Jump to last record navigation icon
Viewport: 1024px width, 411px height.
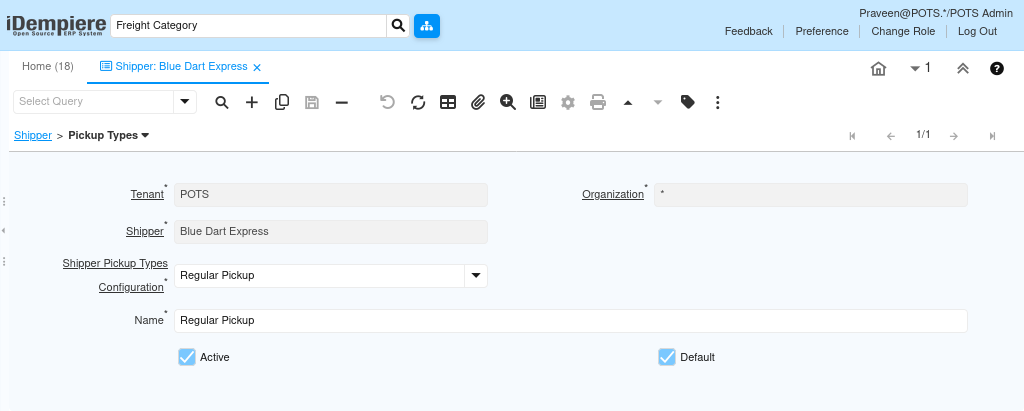pos(993,136)
